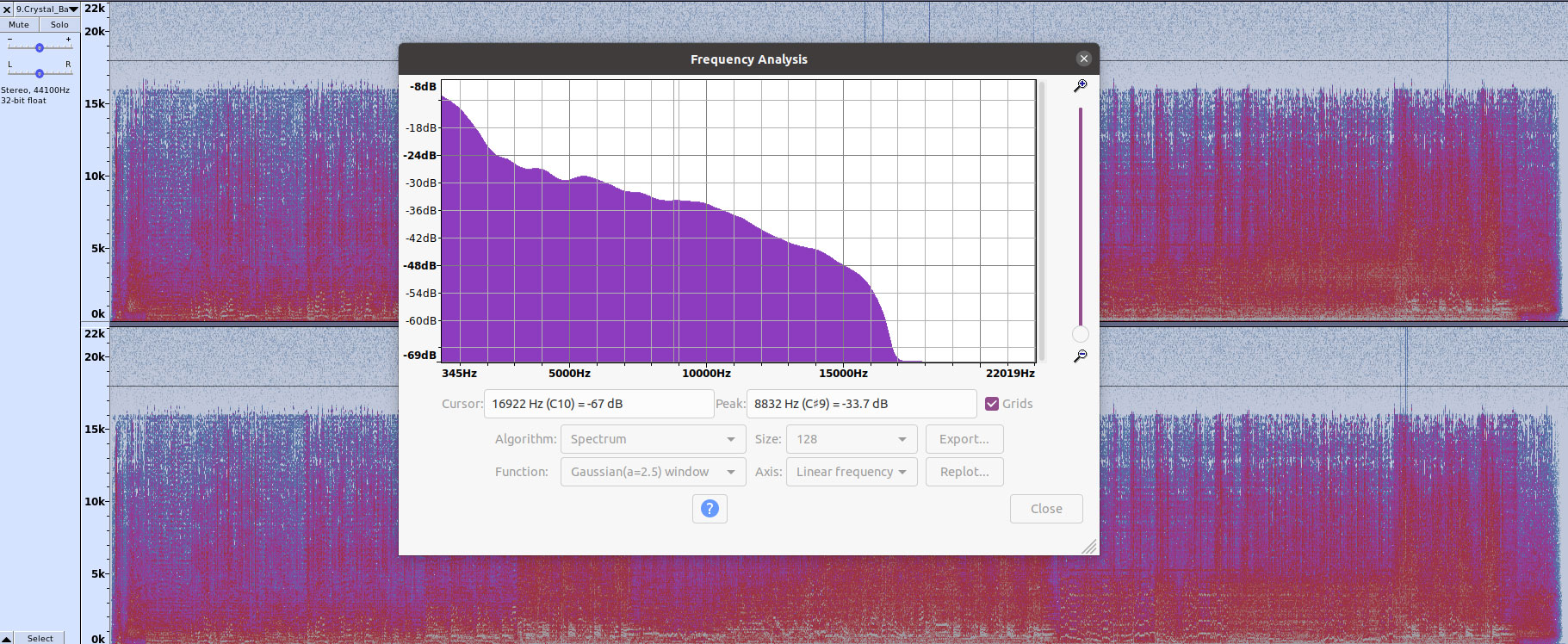1568x644 pixels.
Task: Open the 9.Crystal_Ba track name menu
Action: 47,9
